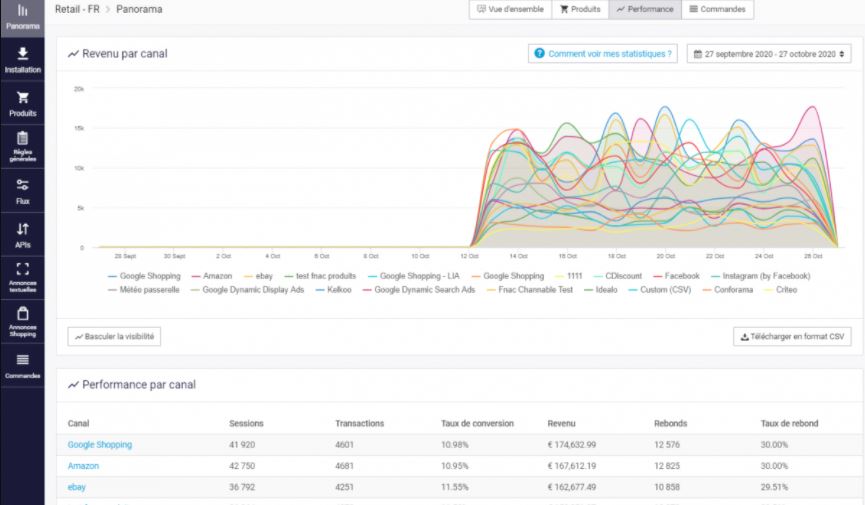The width and height of the screenshot is (865, 505).
Task: Toggle Conforama series in legend
Action: tap(728, 290)
